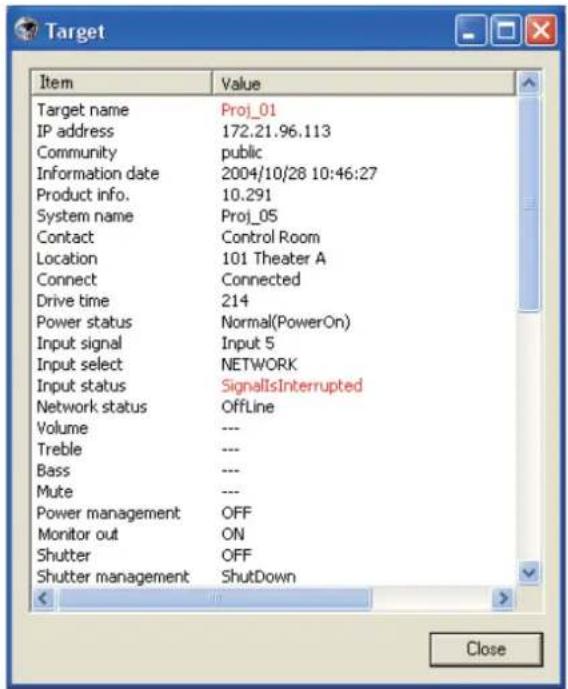Click the 2004/10/28 10:46:27 value
Viewport: 568px width, 689px height.
coord(299,174)
